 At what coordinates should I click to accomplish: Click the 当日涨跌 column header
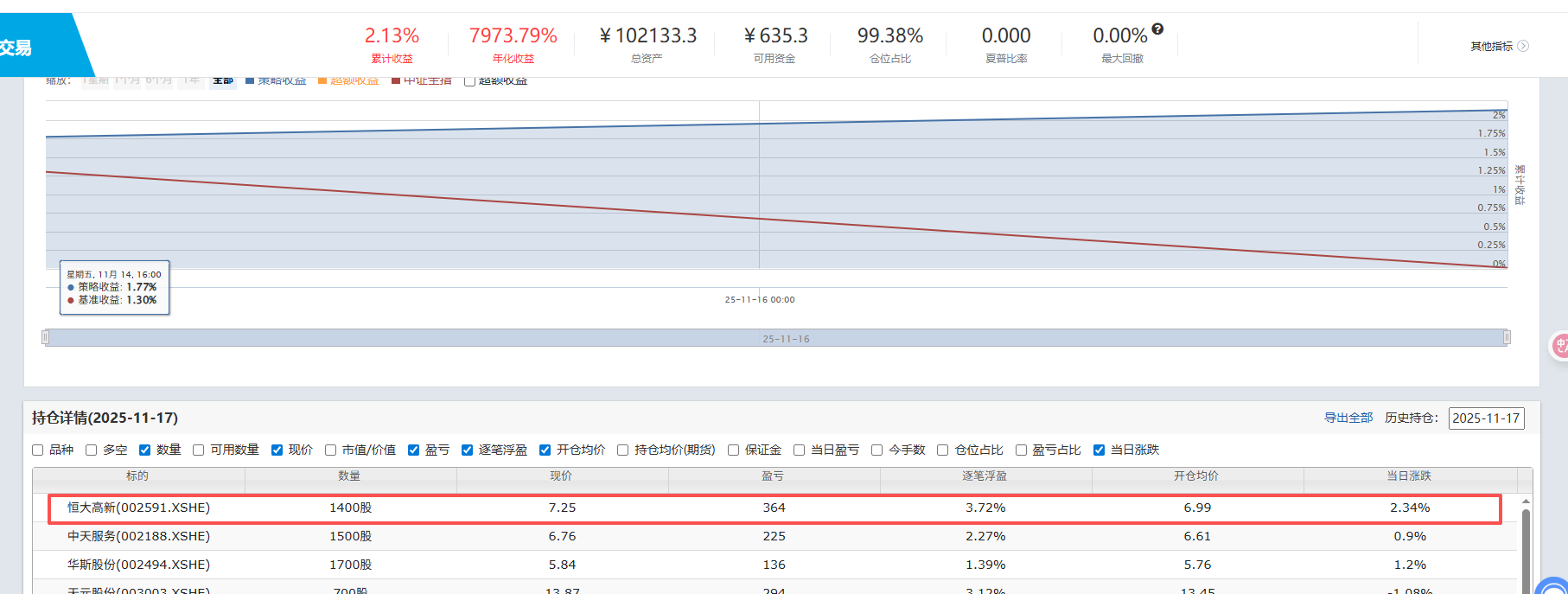click(x=1409, y=476)
